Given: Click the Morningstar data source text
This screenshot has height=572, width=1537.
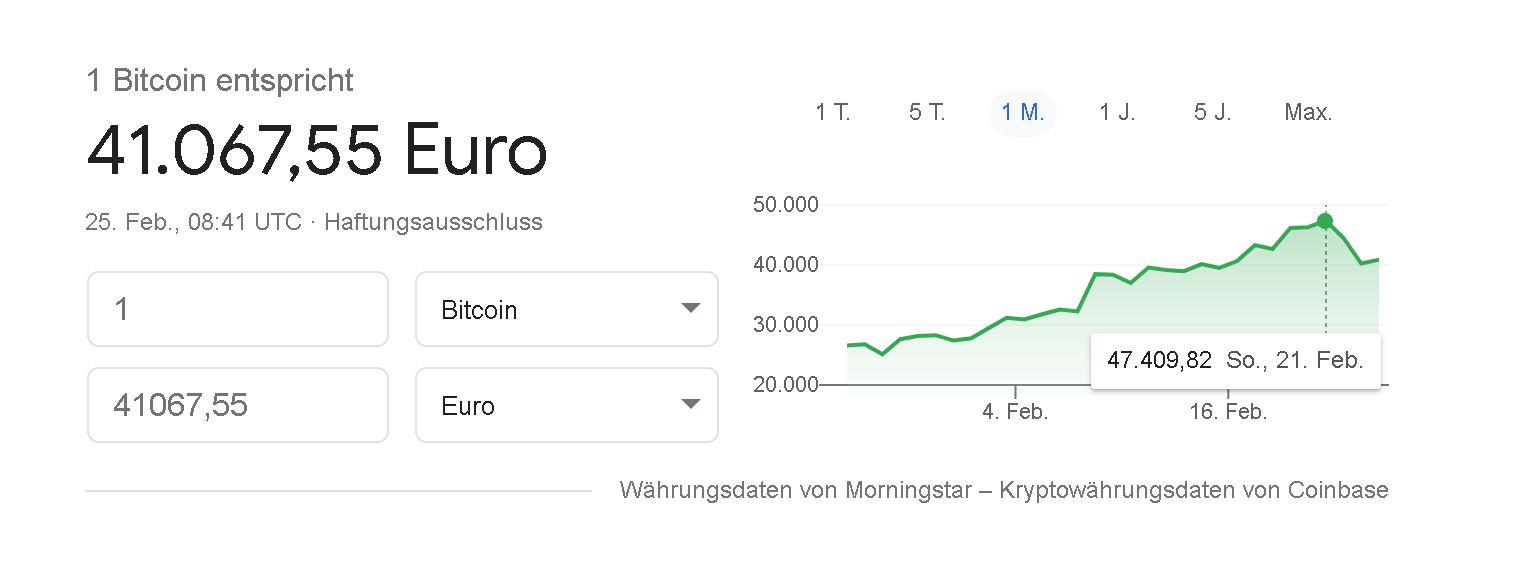Looking at the screenshot, I should [905, 490].
